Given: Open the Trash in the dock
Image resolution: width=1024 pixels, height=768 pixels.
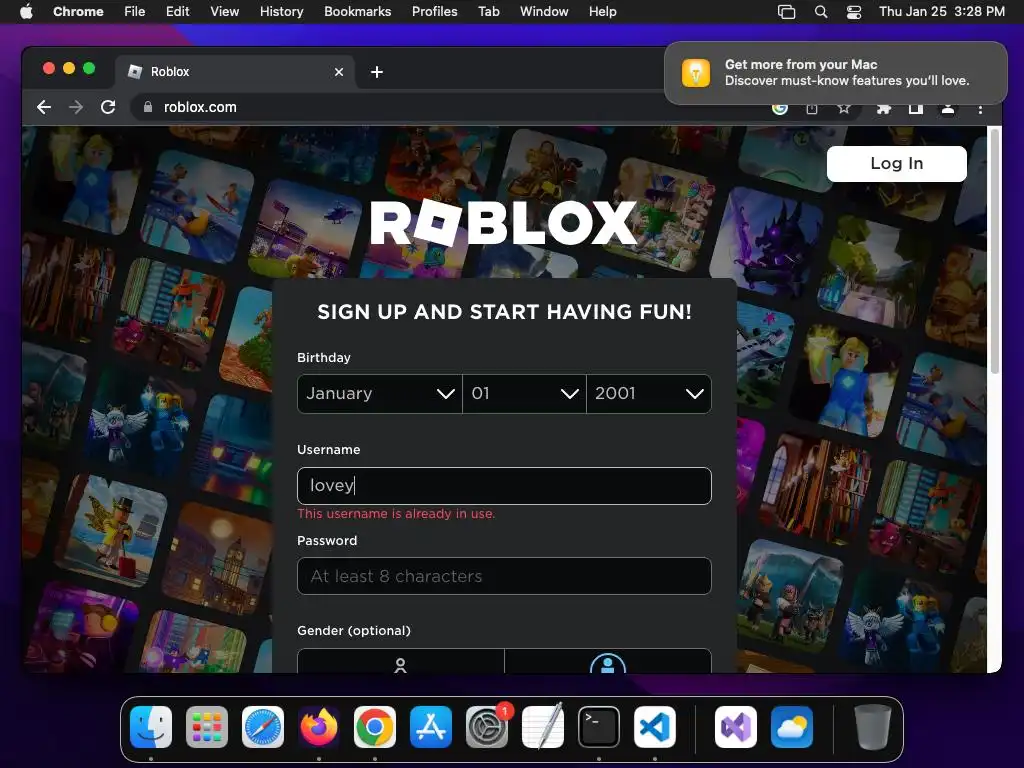Looking at the screenshot, I should coord(872,727).
